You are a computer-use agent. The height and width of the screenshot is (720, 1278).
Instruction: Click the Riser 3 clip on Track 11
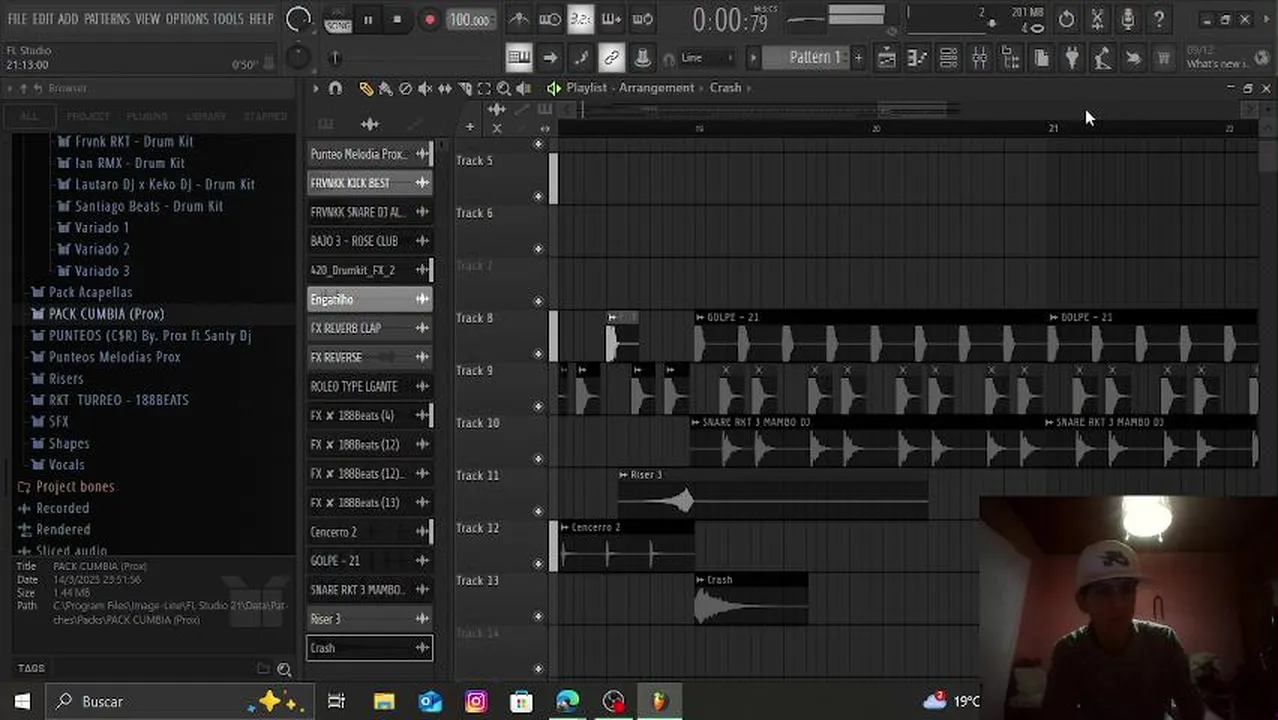pyautogui.click(x=773, y=494)
